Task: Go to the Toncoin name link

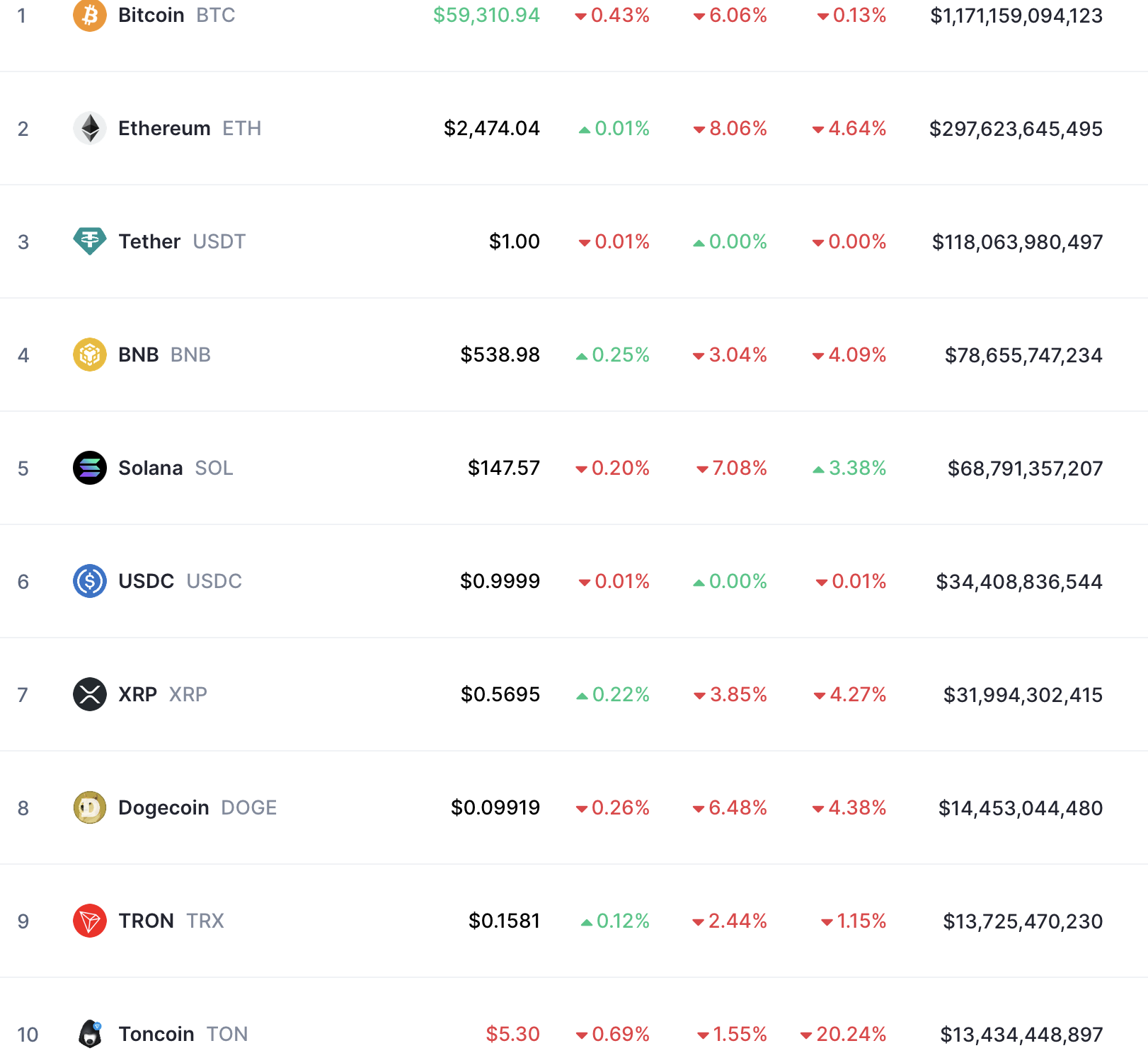Action: [x=156, y=1034]
